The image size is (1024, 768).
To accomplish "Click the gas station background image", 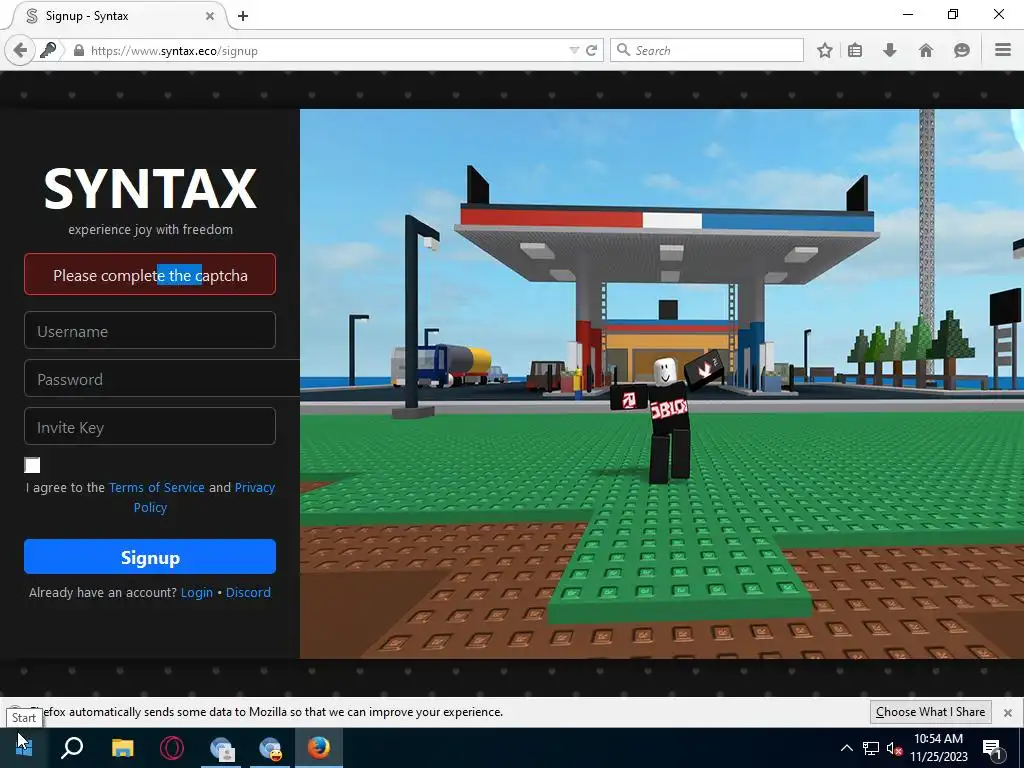I will pyautogui.click(x=662, y=383).
